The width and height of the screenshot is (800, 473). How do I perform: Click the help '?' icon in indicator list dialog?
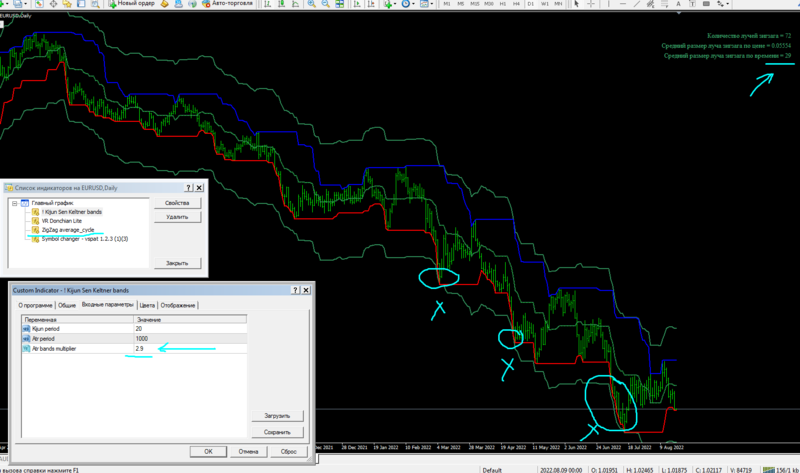pos(187,186)
